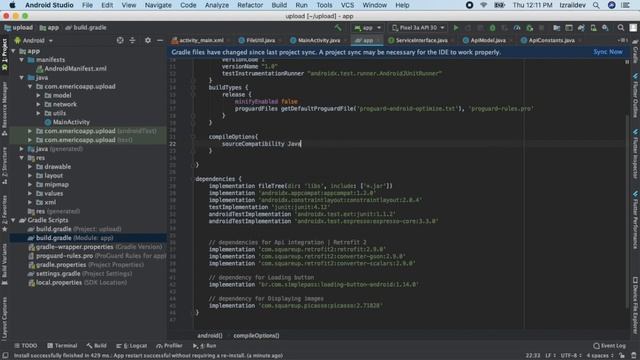The image size is (640, 360).
Task: Collapse the manifests folder
Action: point(22,60)
